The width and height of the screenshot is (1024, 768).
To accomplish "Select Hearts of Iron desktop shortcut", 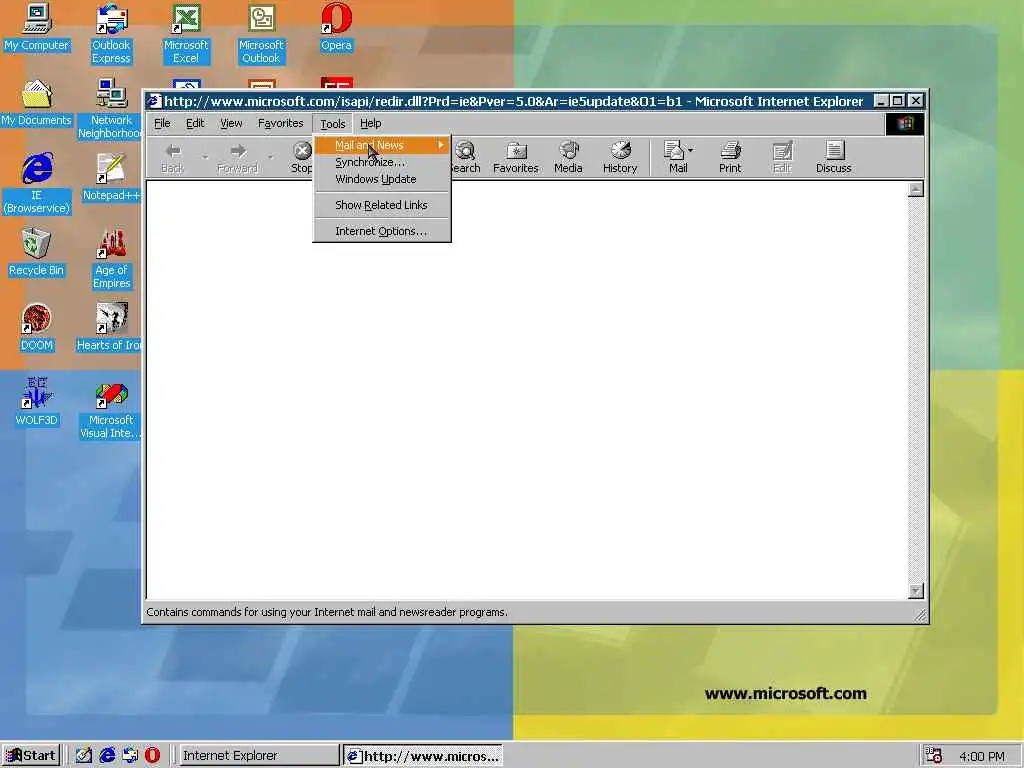I will coord(110,327).
